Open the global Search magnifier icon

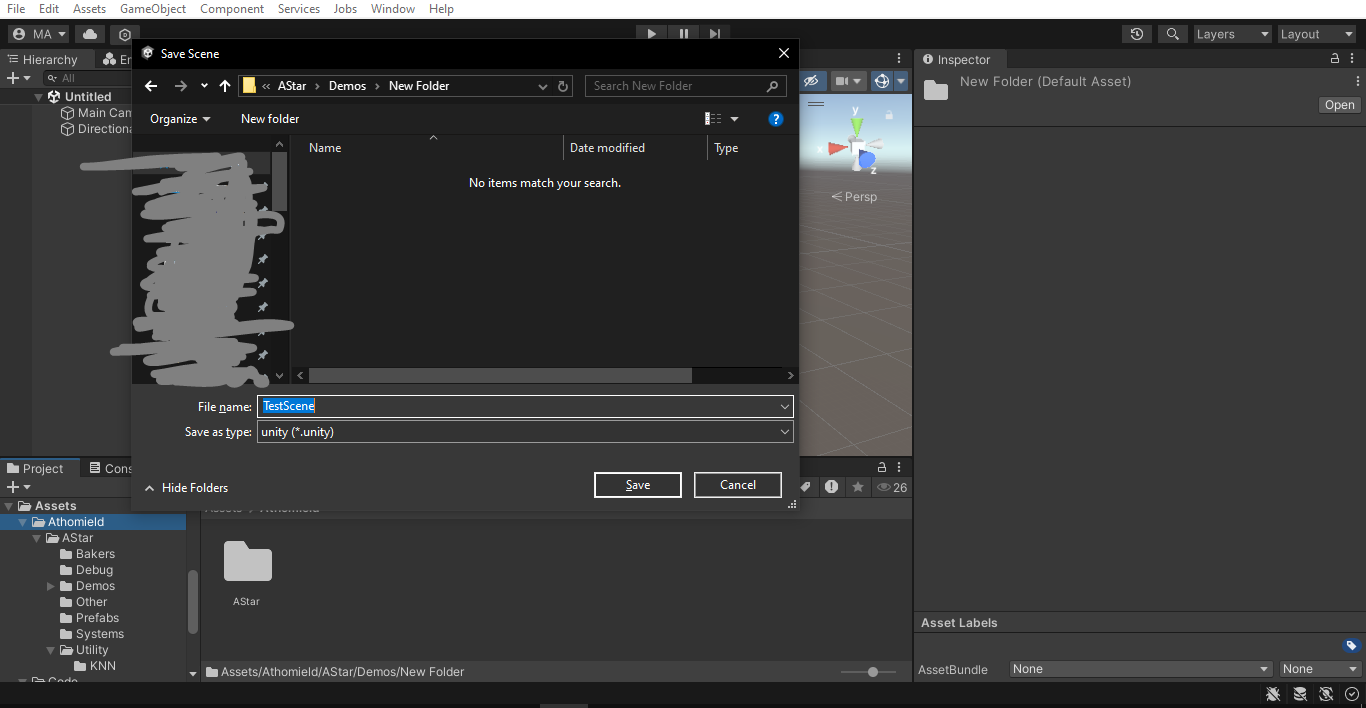[x=1172, y=34]
